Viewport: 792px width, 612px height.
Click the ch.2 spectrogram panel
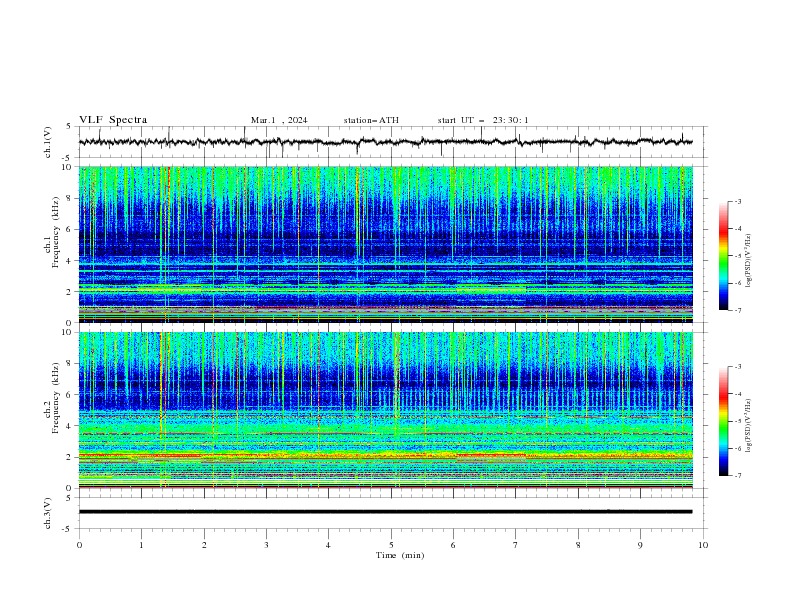tap(385, 410)
